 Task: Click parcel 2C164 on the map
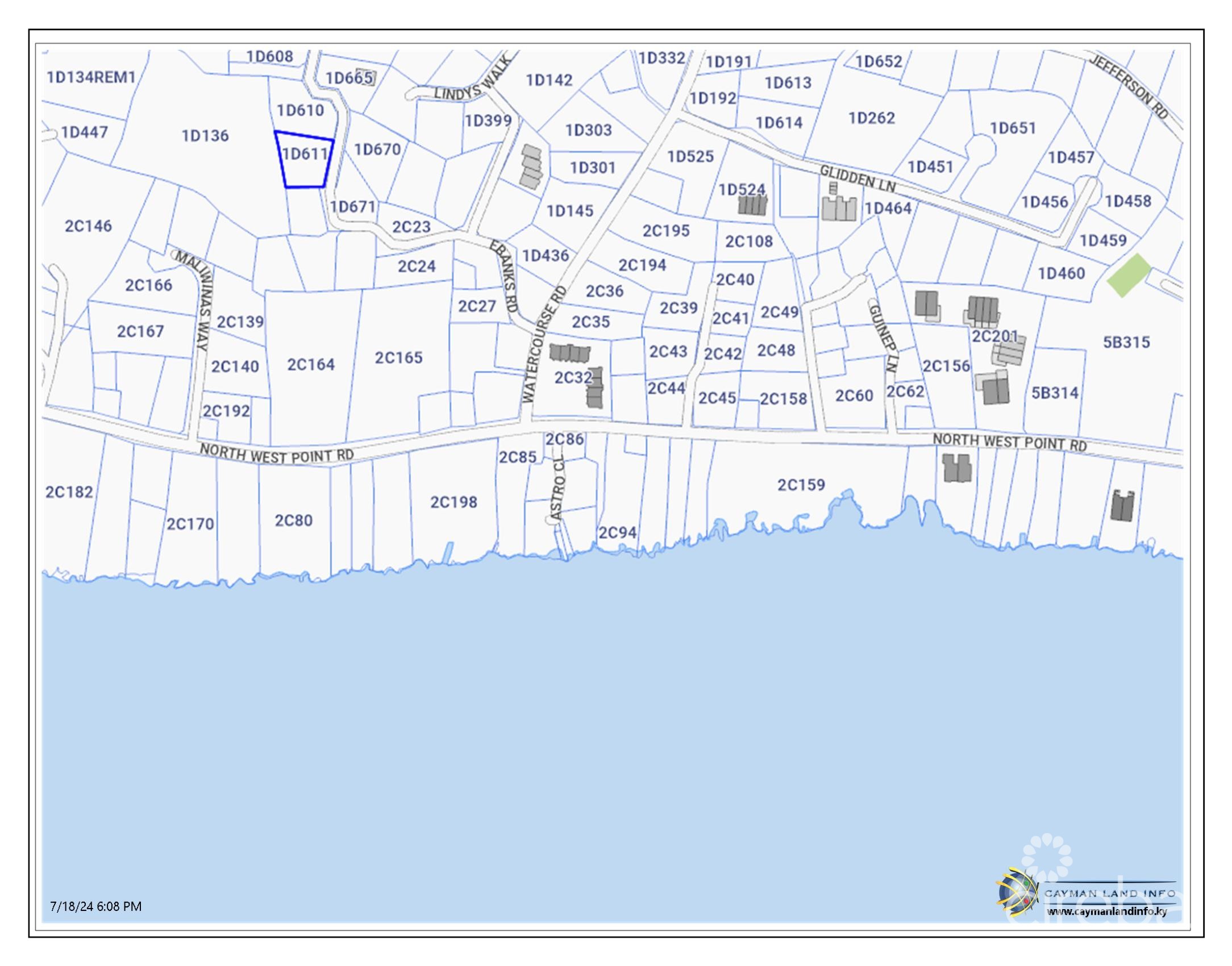coord(310,364)
